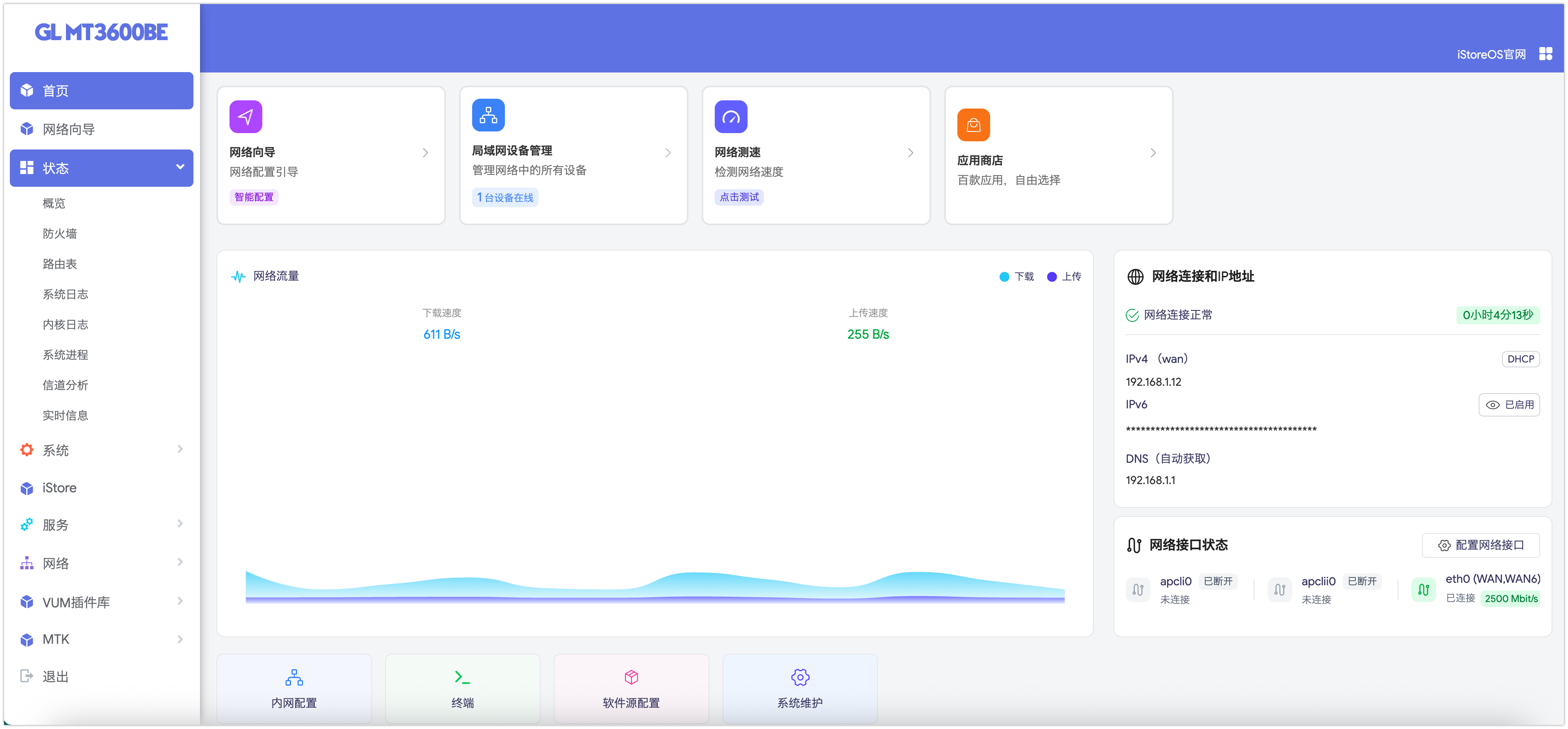
Task: Click the globe icon beside 网络连接和IP地址
Action: pyautogui.click(x=1135, y=277)
